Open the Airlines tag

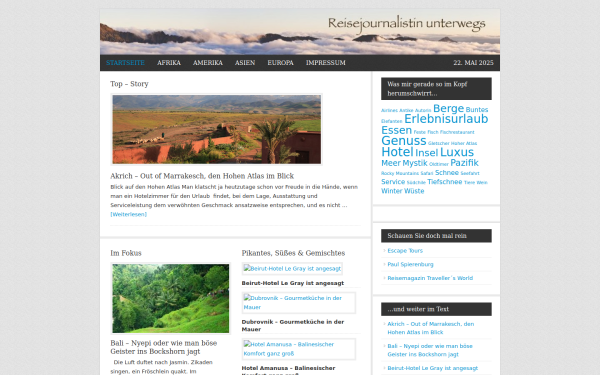pos(389,111)
